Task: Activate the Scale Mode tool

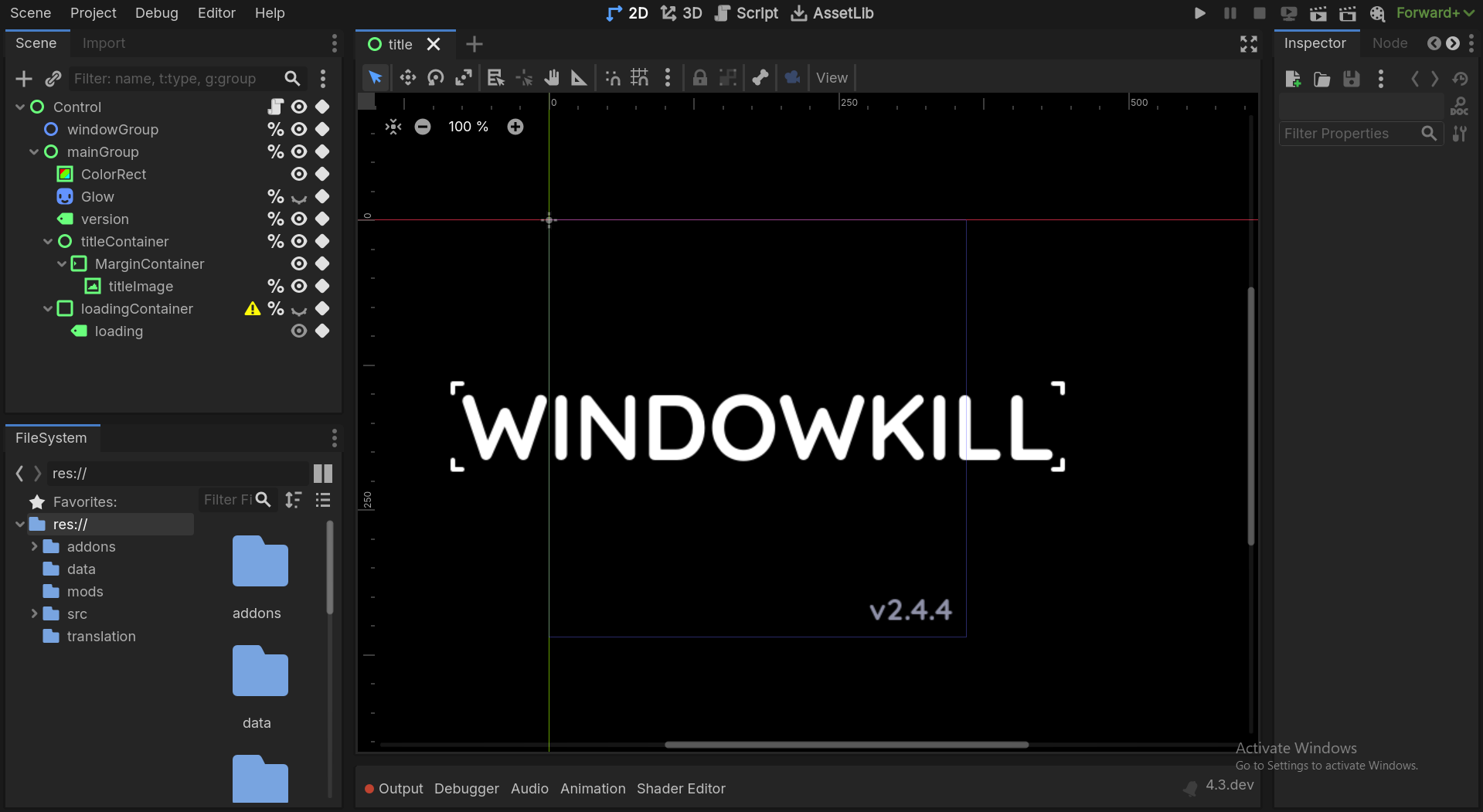Action: (464, 77)
